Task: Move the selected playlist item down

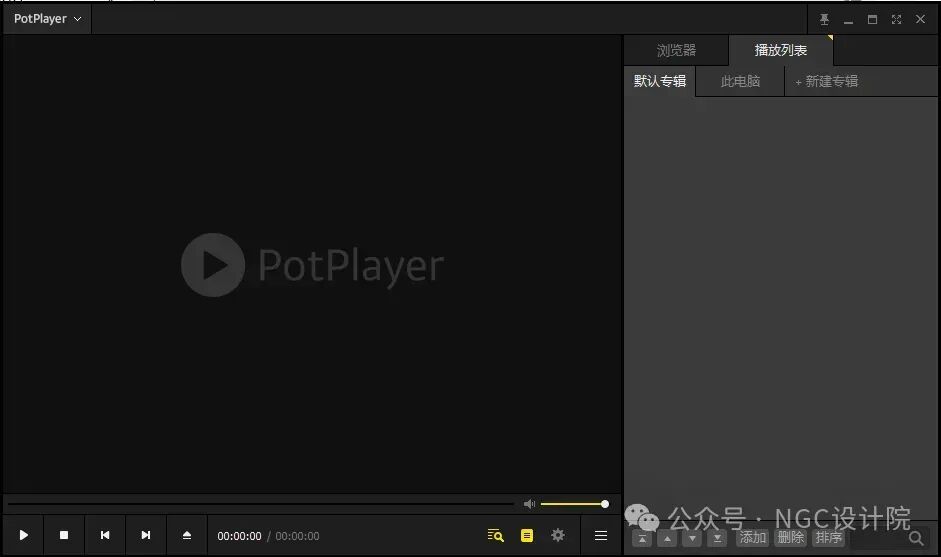Action: [x=692, y=538]
